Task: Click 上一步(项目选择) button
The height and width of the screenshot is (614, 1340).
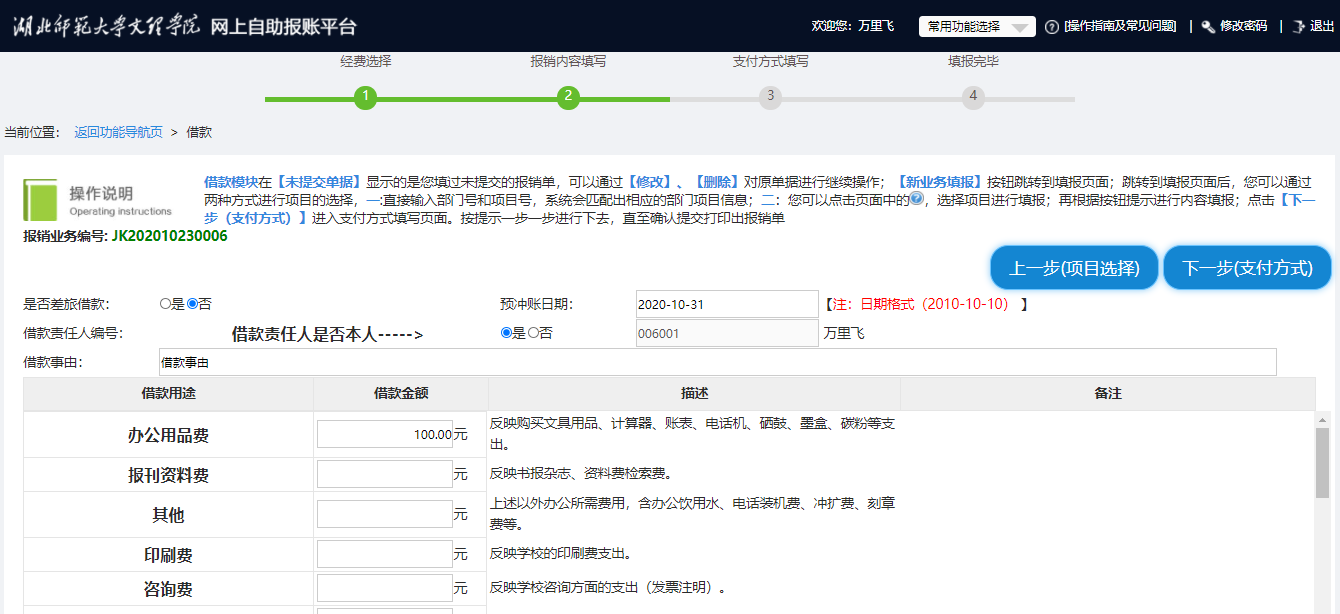Action: click(x=1074, y=268)
